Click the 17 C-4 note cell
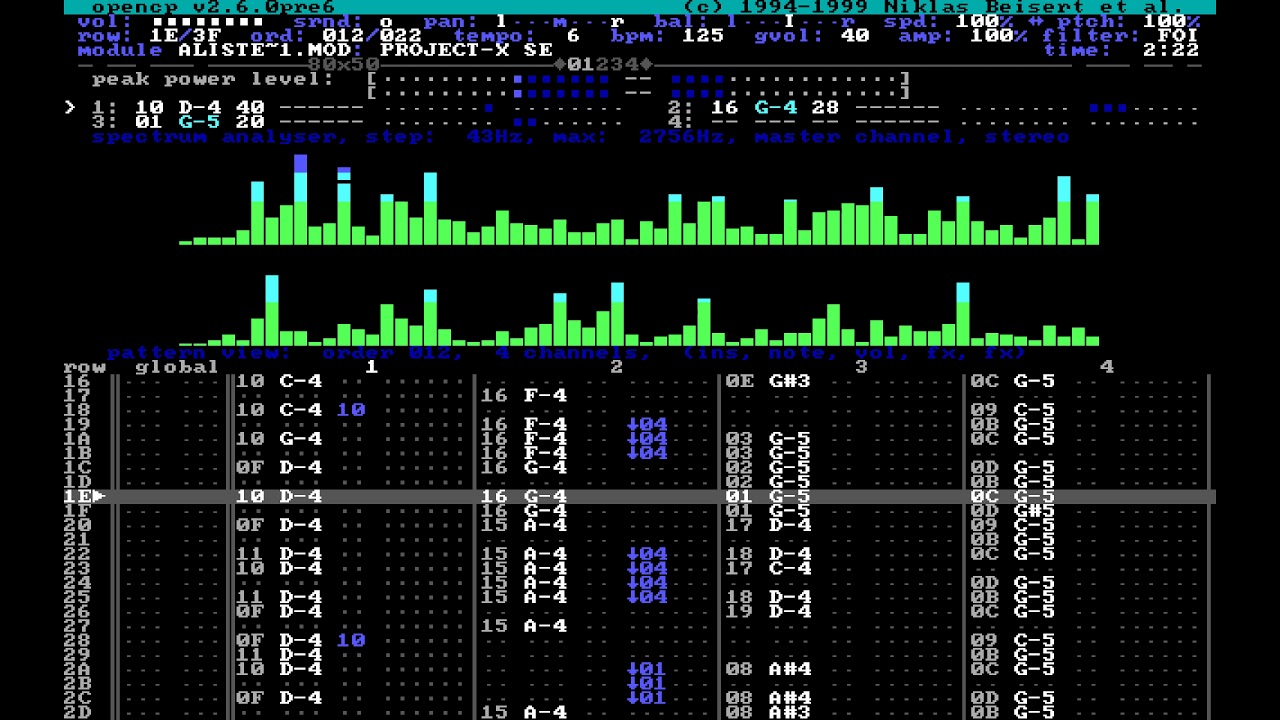The height and width of the screenshot is (720, 1280). pos(768,568)
